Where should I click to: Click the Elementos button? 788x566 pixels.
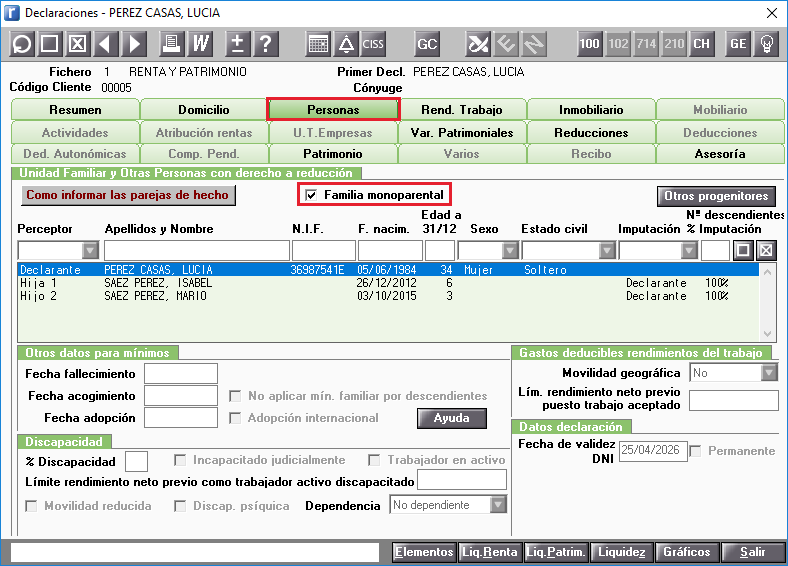(x=424, y=552)
